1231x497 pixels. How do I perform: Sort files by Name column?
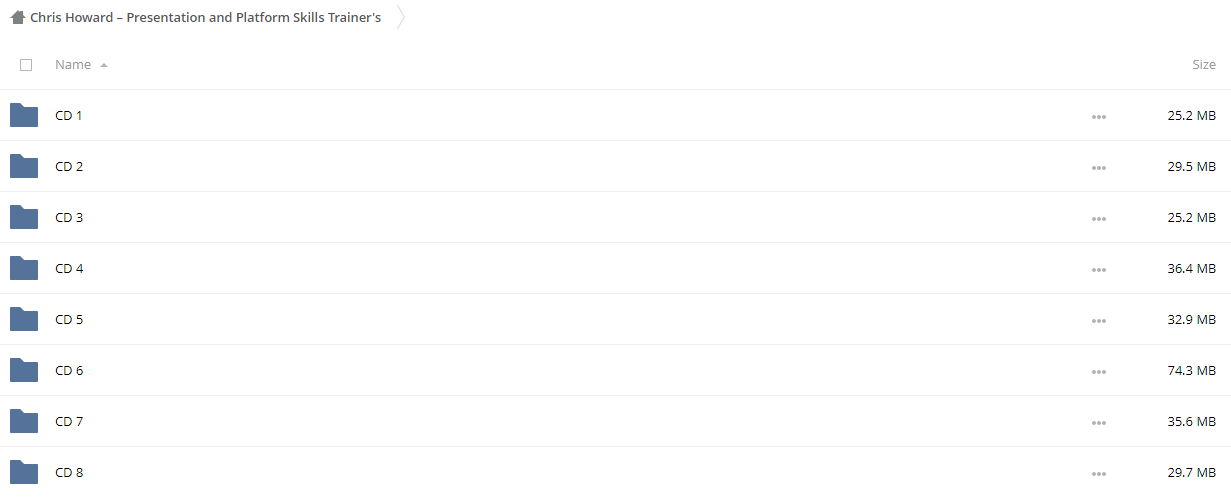(x=73, y=64)
